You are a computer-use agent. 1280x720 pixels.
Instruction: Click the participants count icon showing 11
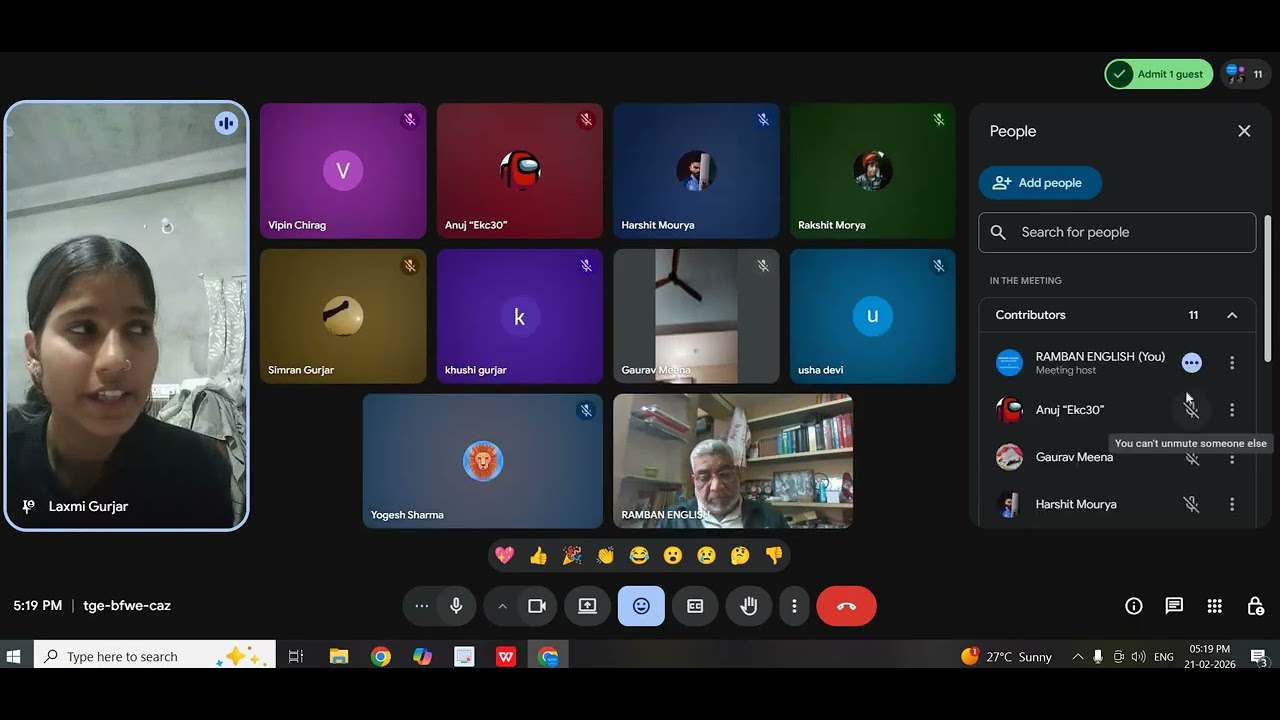[x=1245, y=74]
